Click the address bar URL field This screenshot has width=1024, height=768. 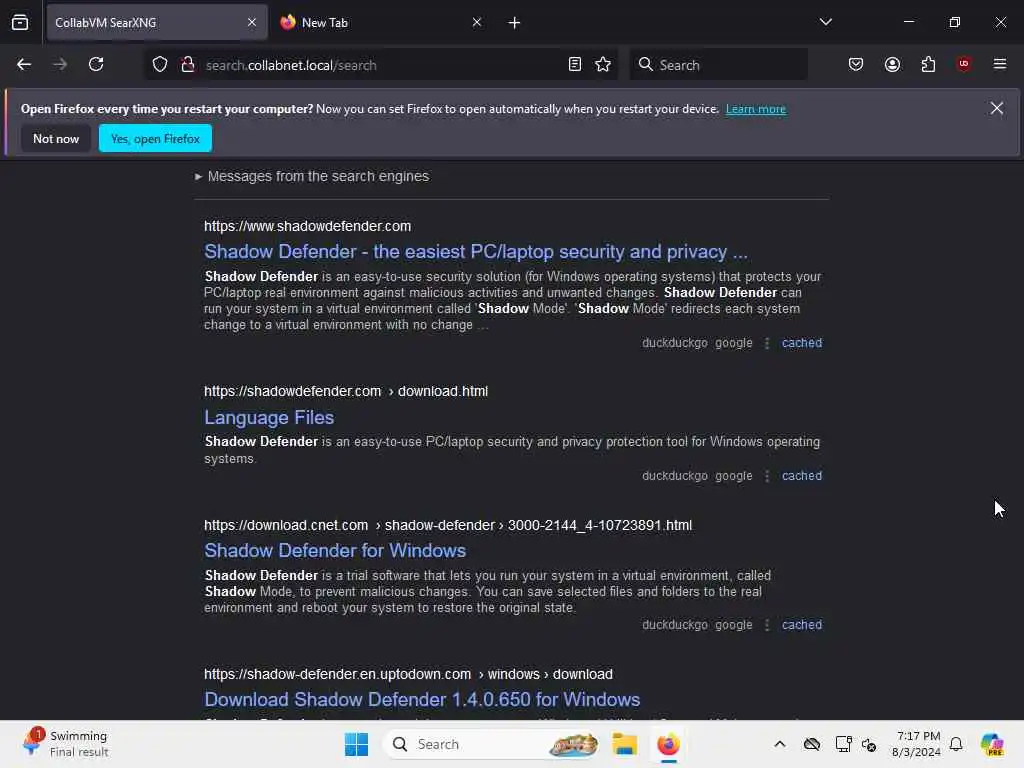point(382,65)
